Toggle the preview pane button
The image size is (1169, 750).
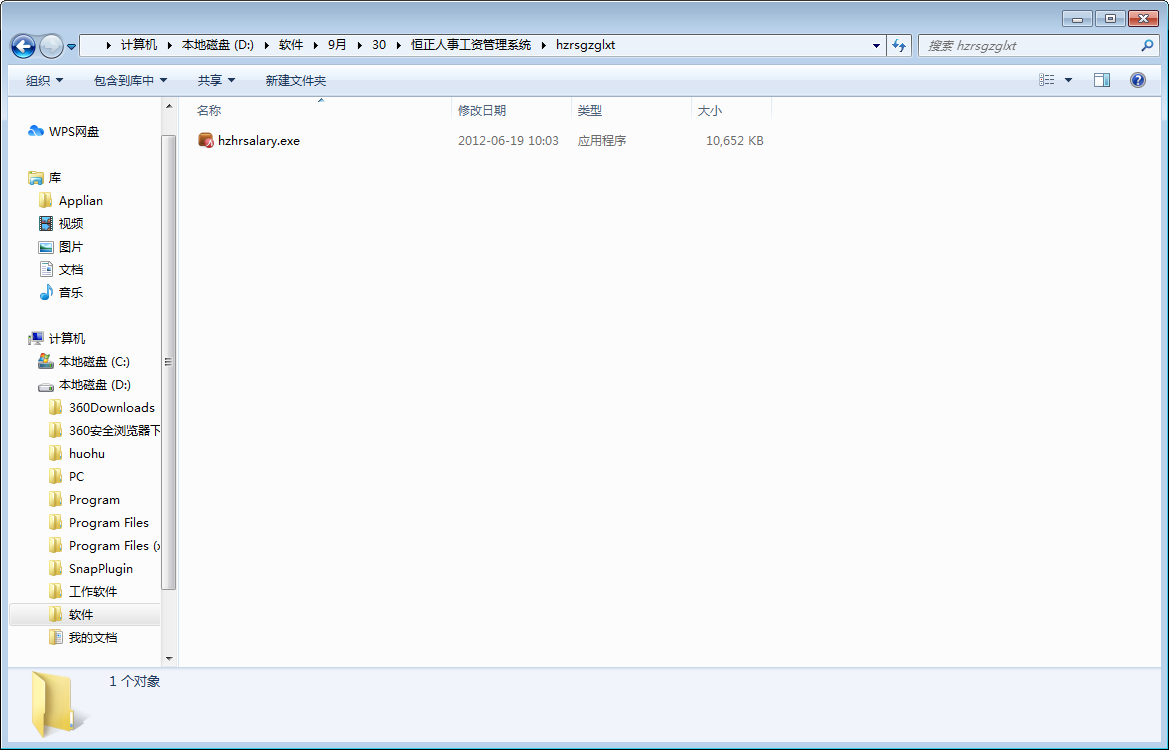(x=1102, y=80)
